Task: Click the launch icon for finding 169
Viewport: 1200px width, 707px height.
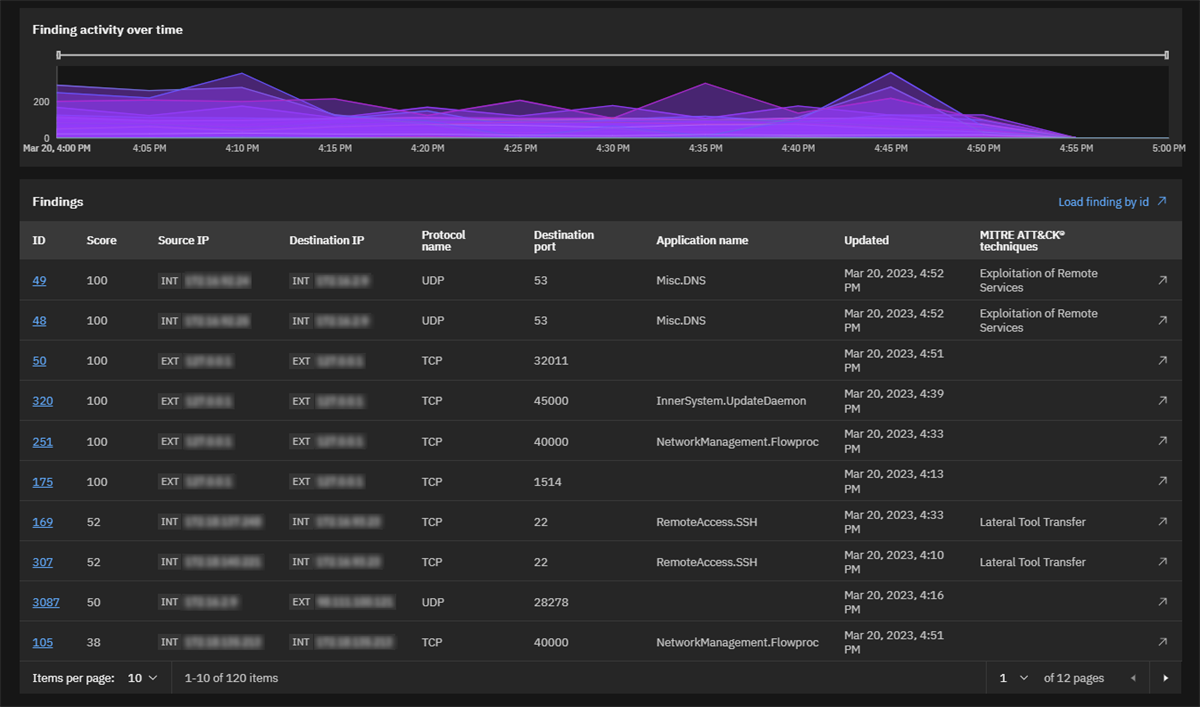Action: click(x=1161, y=521)
